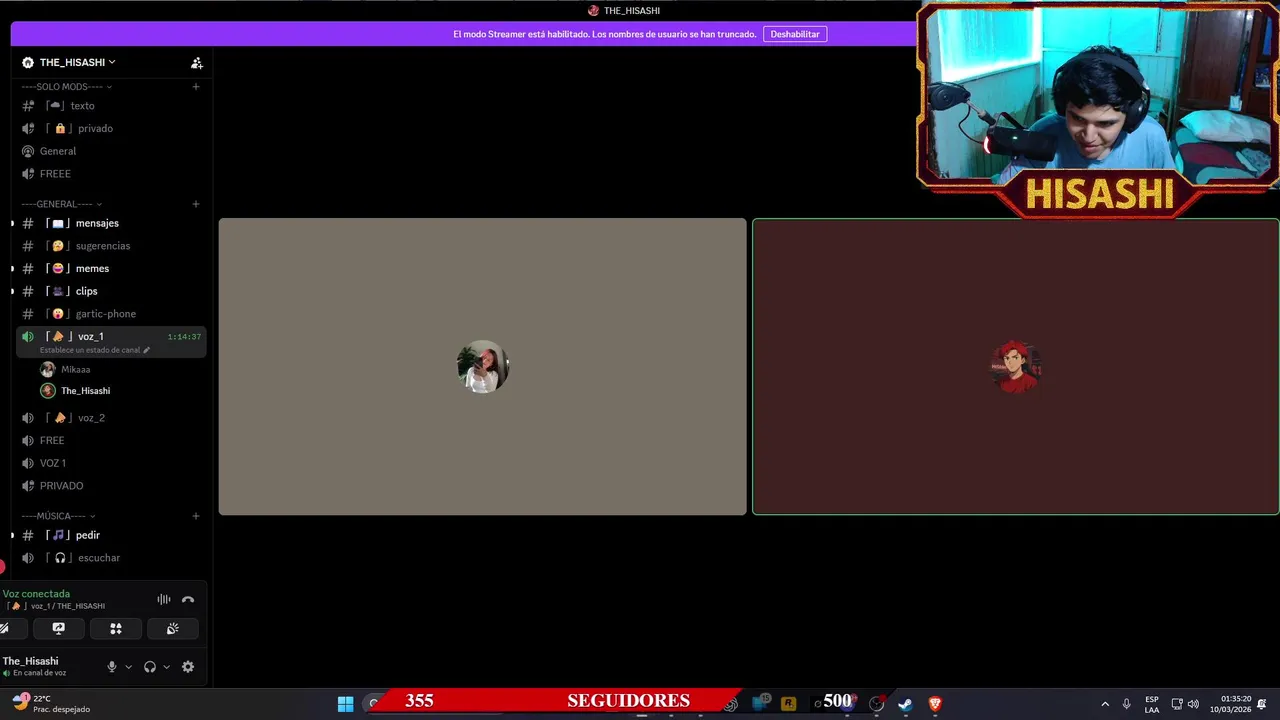Open the clock showing 01:35:20

tap(1230, 704)
